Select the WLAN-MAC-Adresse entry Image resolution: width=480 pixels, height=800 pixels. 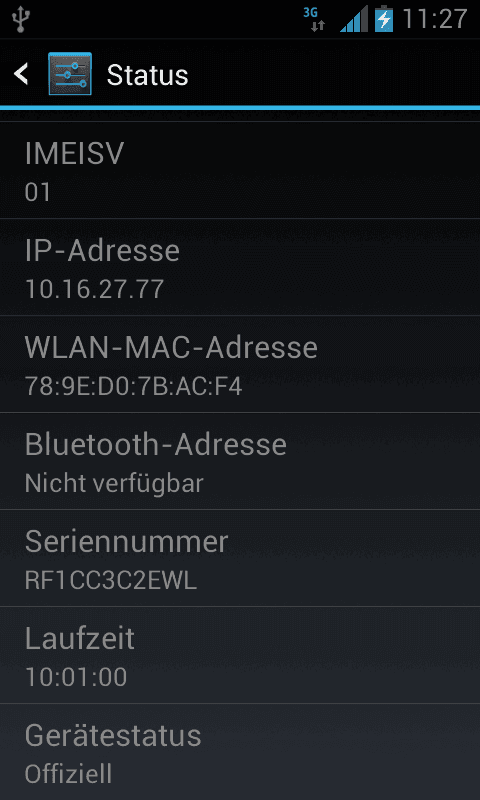click(x=240, y=364)
